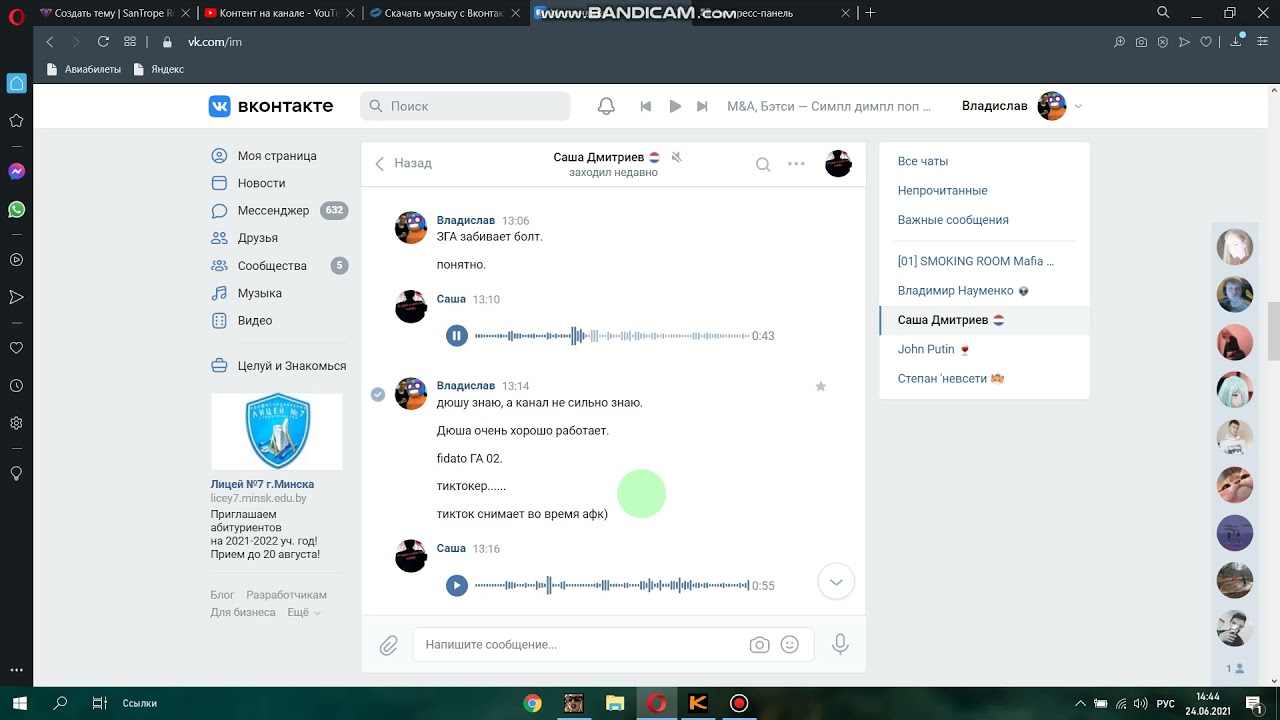Open Facebook Messenger in Opera sidebar
The height and width of the screenshot is (720, 1280).
pyautogui.click(x=16, y=171)
